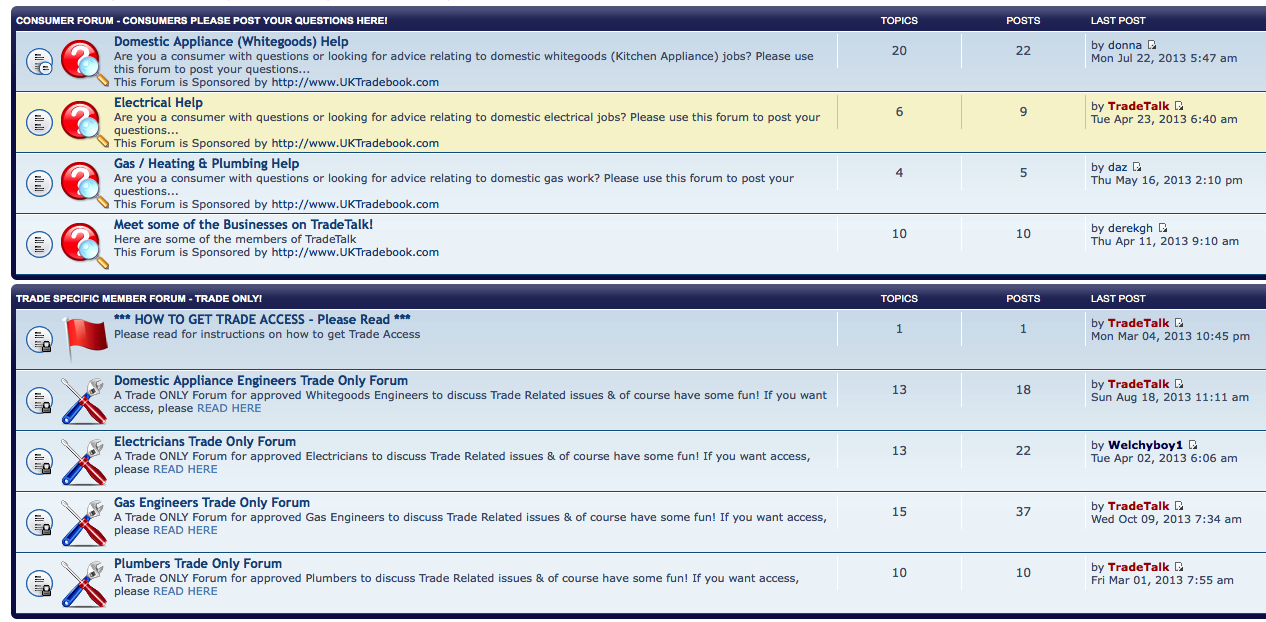Viewport: 1266px width, 622px height.
Task: Open TradeTalk profile in the Electrical Help row
Action: (1138, 106)
